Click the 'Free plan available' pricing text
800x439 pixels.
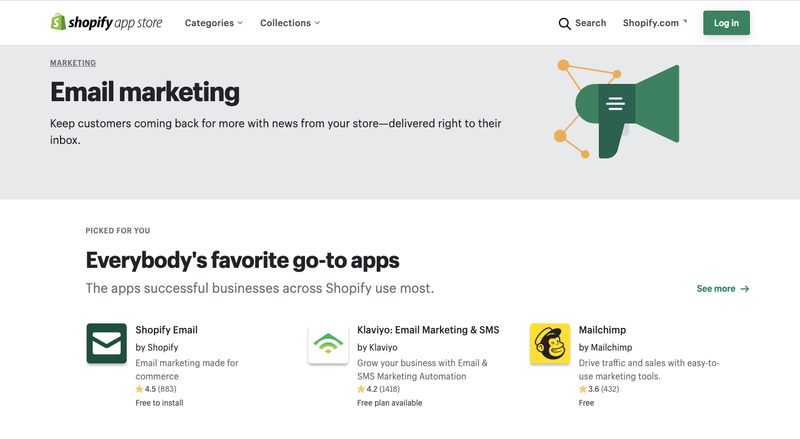pyautogui.click(x=390, y=403)
